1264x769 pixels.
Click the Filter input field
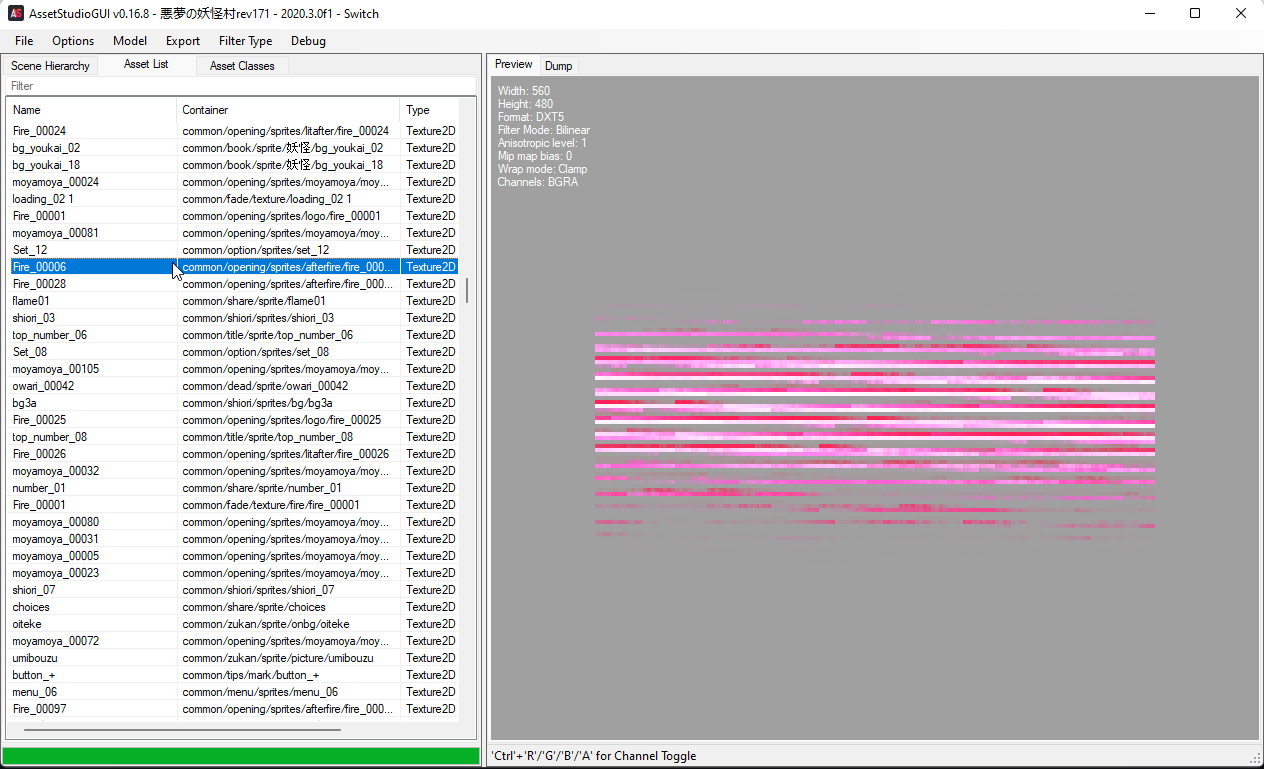click(x=240, y=86)
